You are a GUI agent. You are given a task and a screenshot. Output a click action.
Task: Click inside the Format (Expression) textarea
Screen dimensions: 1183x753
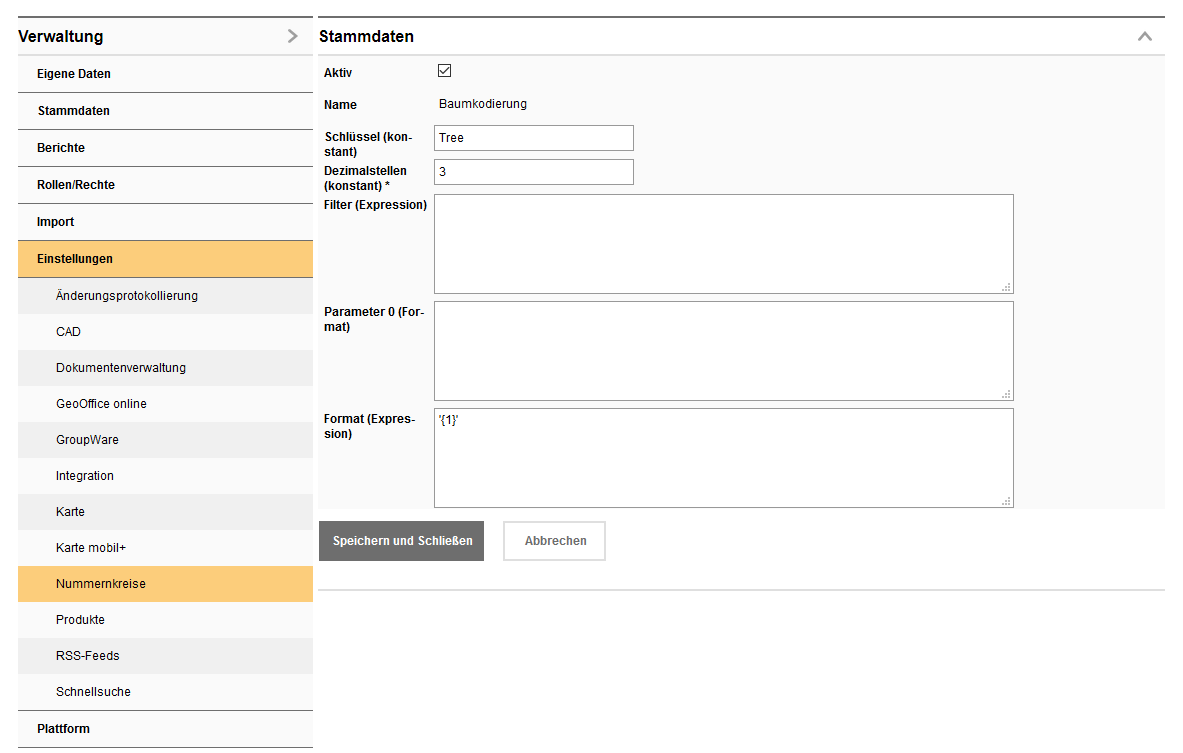[x=723, y=458]
